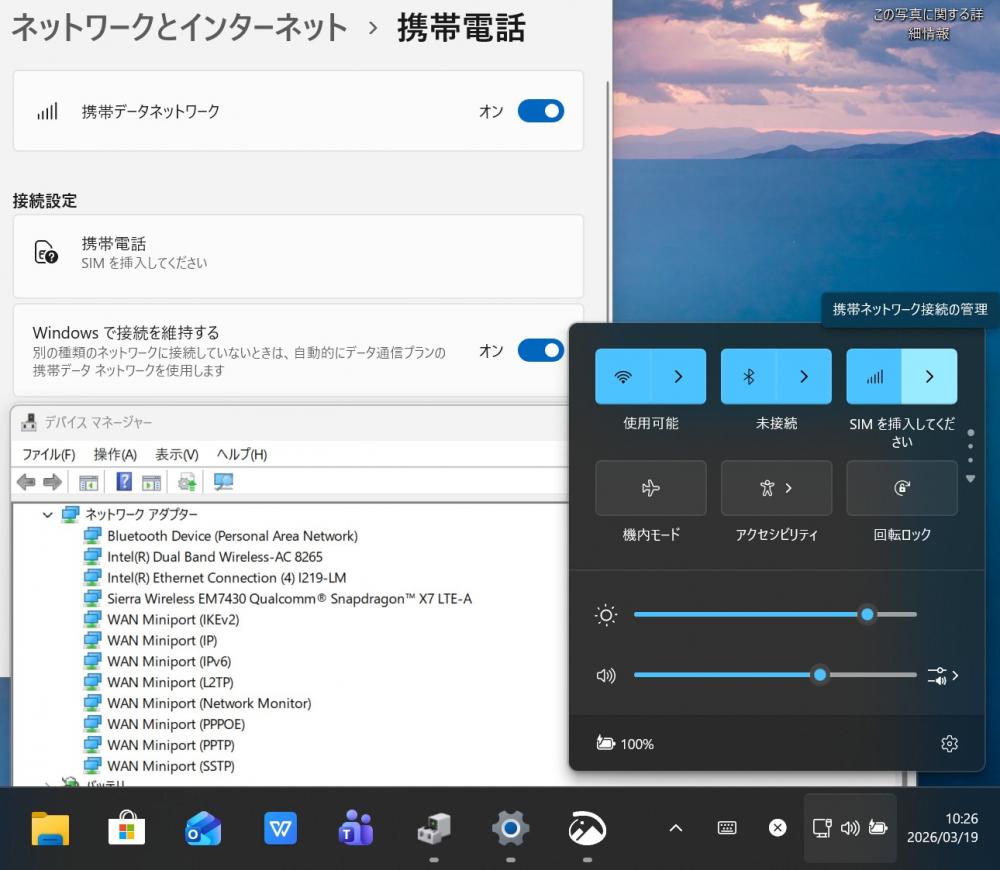Expand Bluetooth devices chevron in quick settings
1000x870 pixels.
click(x=804, y=377)
